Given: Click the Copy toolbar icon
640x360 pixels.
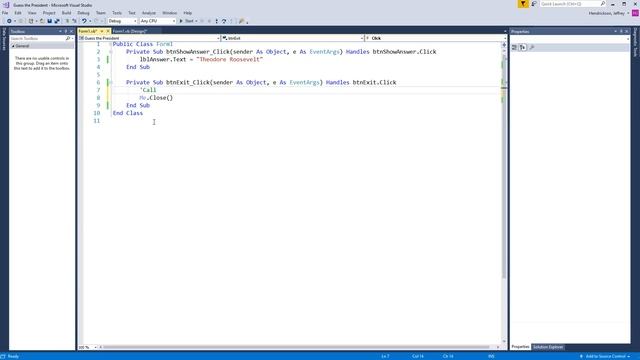Looking at the screenshot, I should pyautogui.click(x=74, y=21).
